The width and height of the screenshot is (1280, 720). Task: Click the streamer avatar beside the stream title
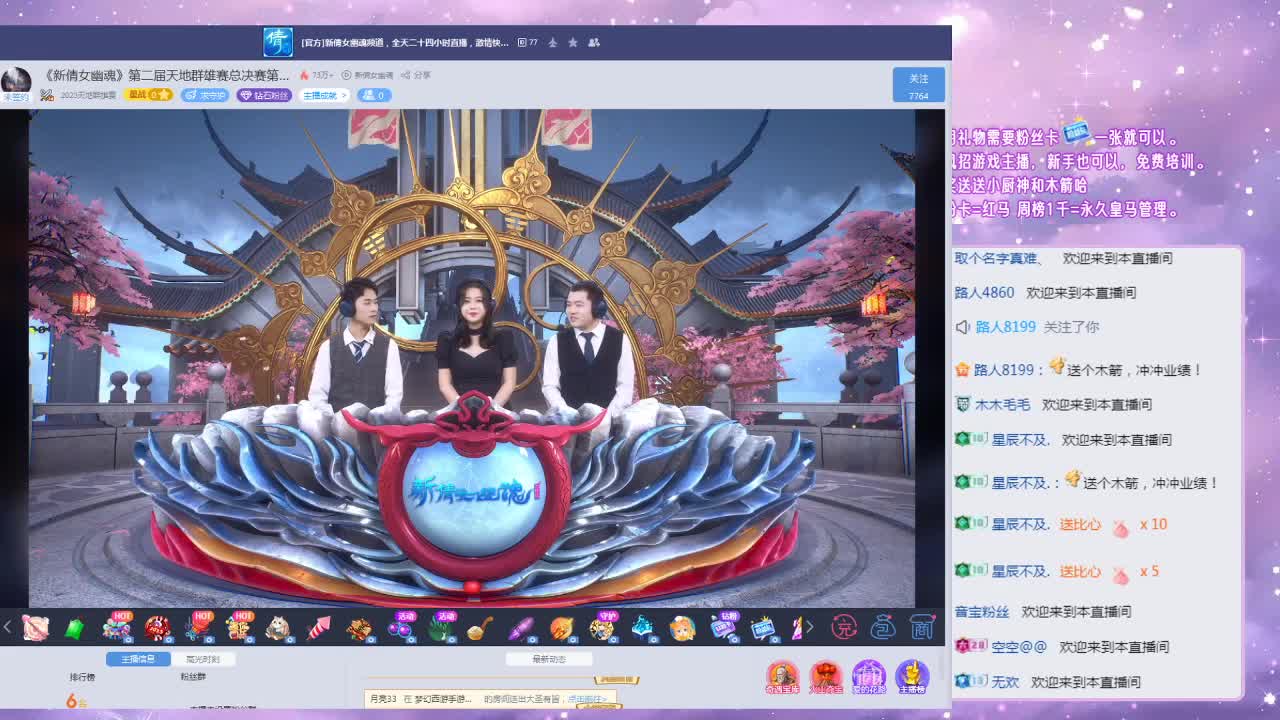coord(16,82)
